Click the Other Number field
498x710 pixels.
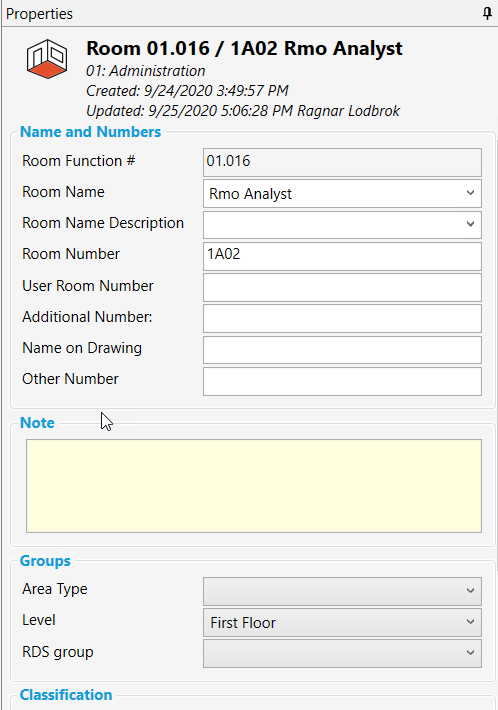click(342, 381)
